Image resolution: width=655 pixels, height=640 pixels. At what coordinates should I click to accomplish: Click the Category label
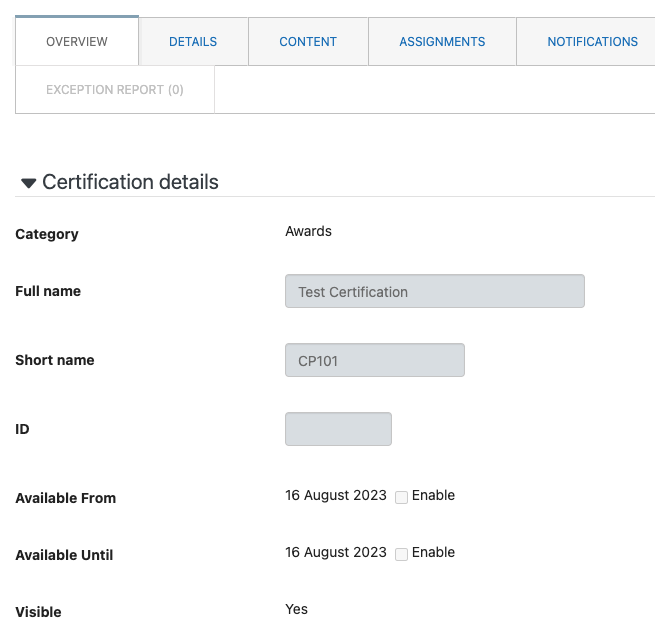pyautogui.click(x=47, y=234)
